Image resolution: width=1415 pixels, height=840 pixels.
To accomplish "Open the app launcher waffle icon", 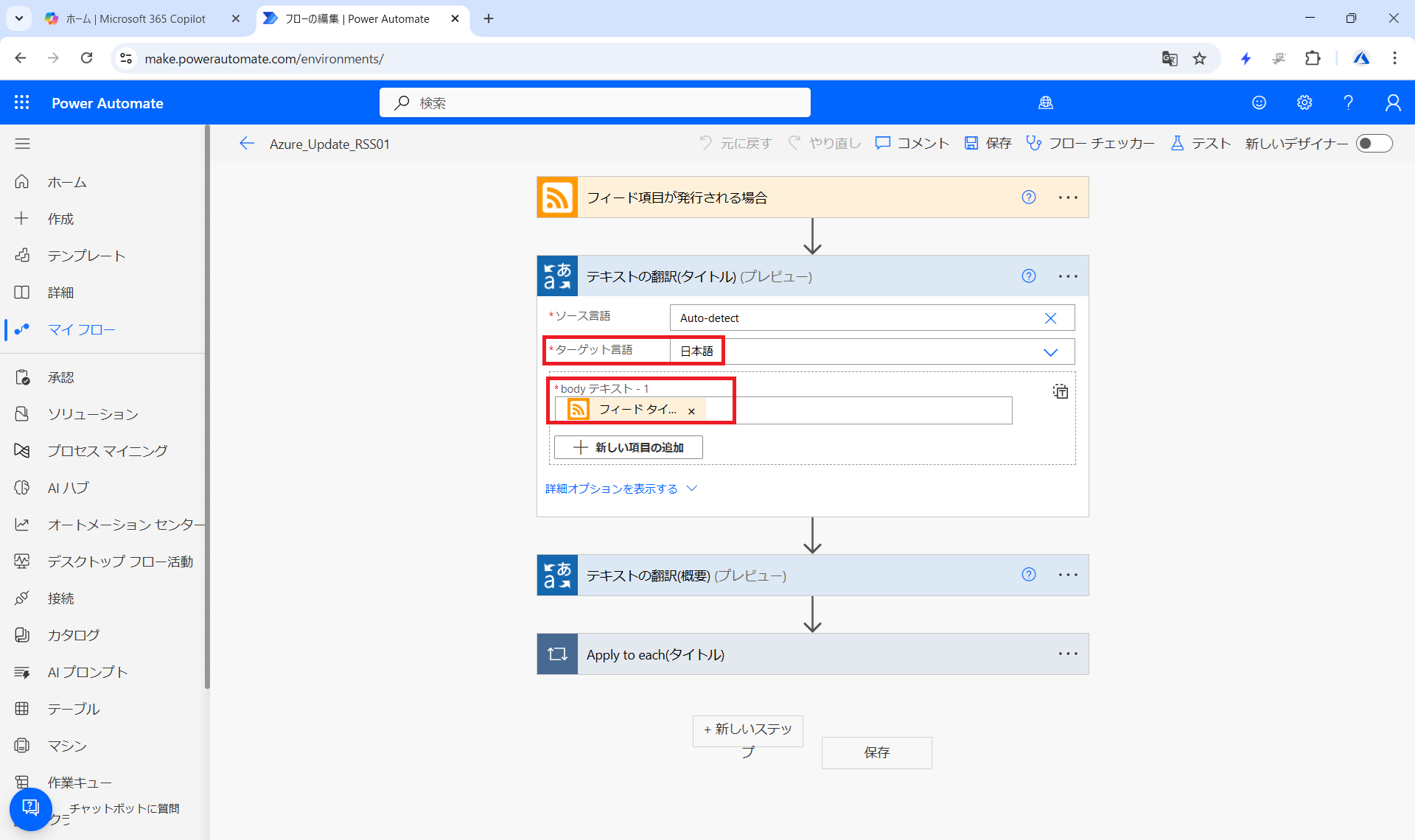I will [x=22, y=103].
